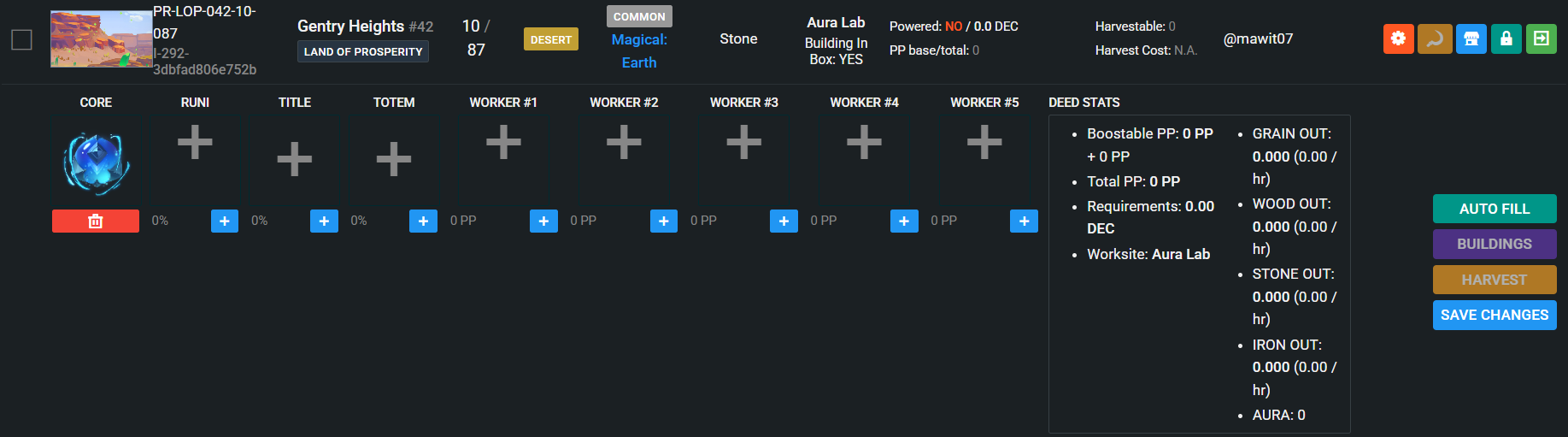Open the blue market shop icon

(x=1471, y=38)
